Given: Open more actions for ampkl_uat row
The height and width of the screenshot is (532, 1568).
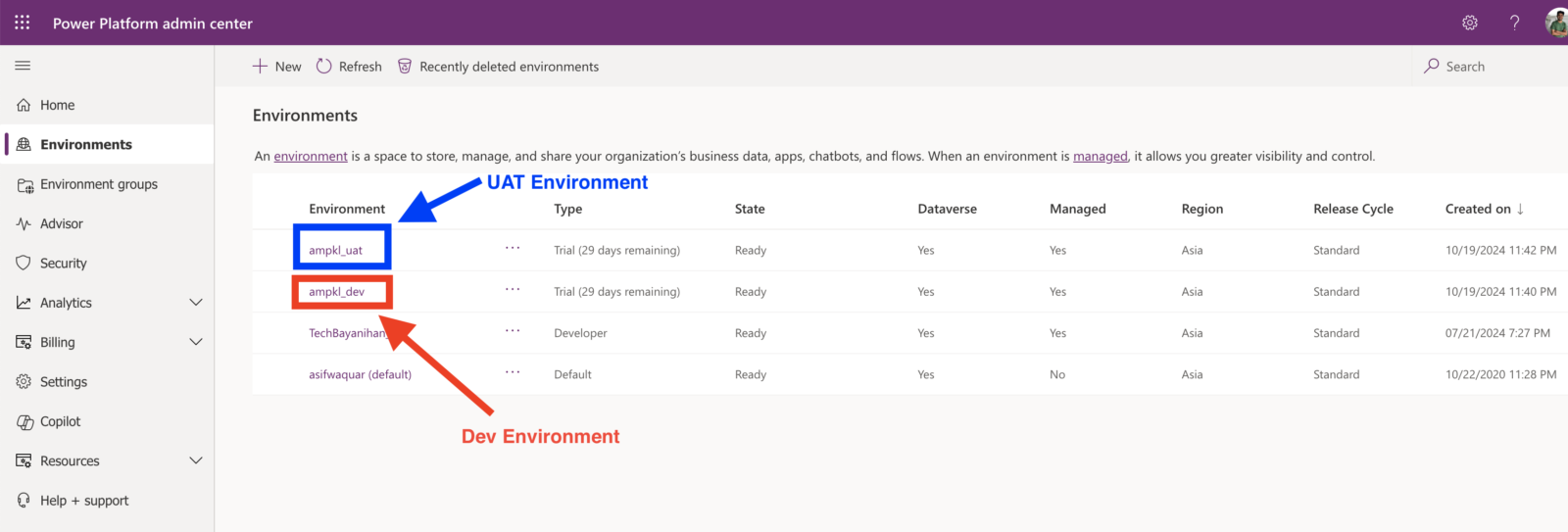Looking at the screenshot, I should 513,249.
